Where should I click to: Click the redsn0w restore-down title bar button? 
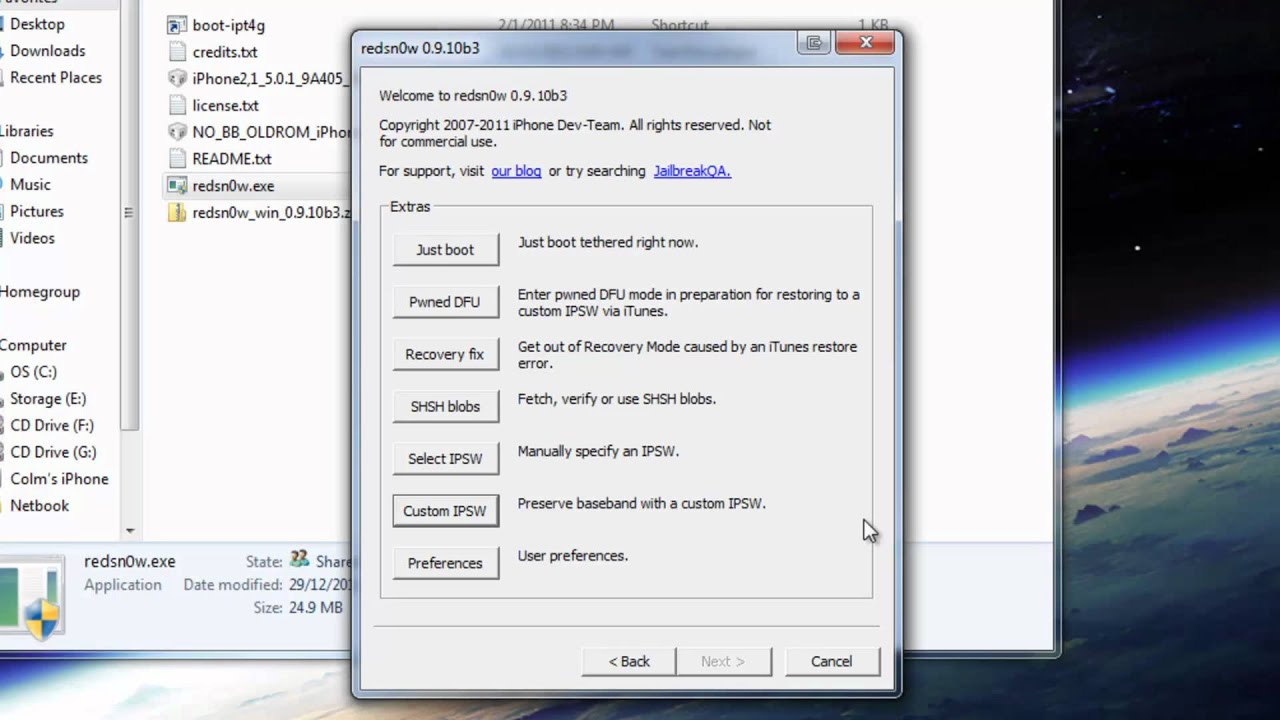tap(814, 43)
